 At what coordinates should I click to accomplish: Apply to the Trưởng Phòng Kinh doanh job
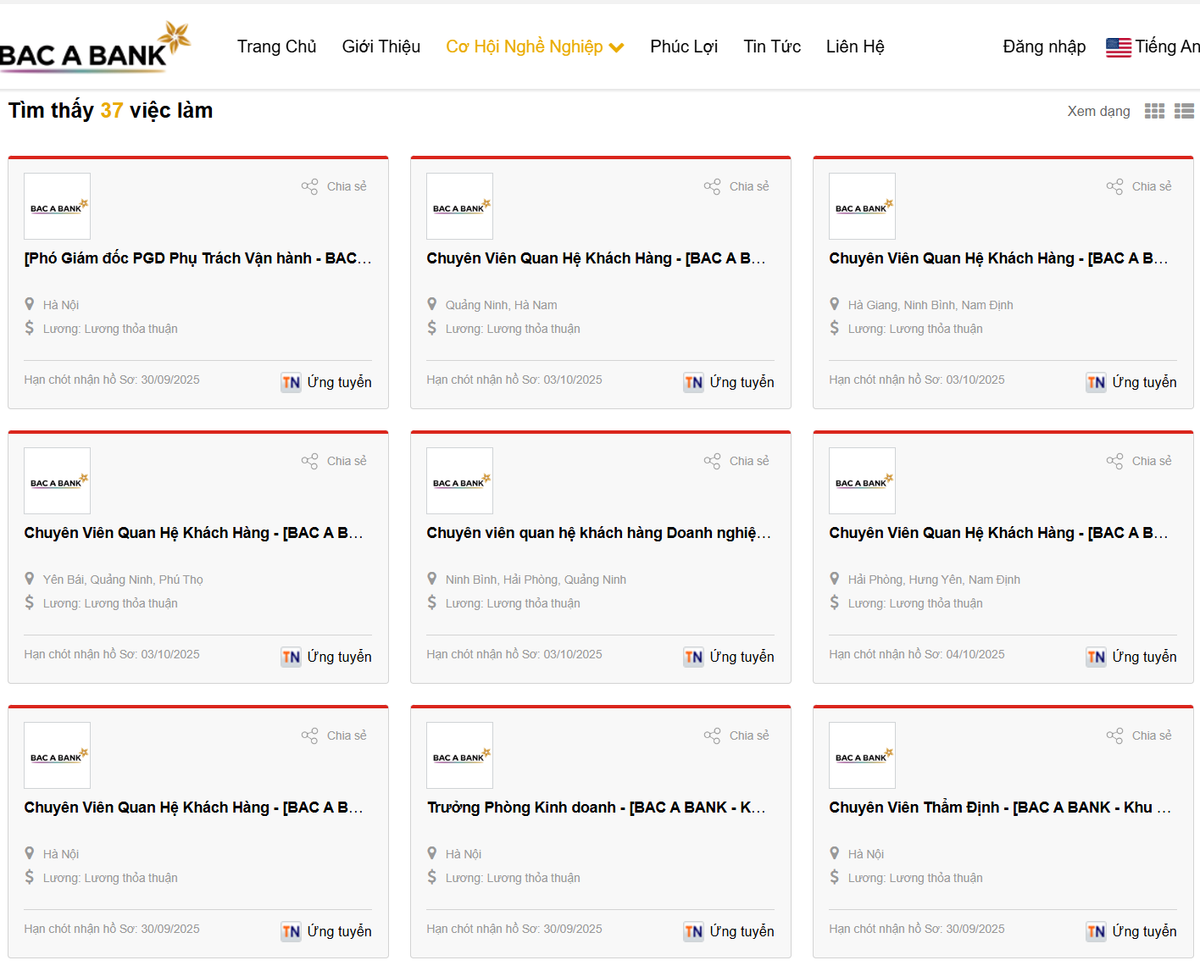pos(729,931)
